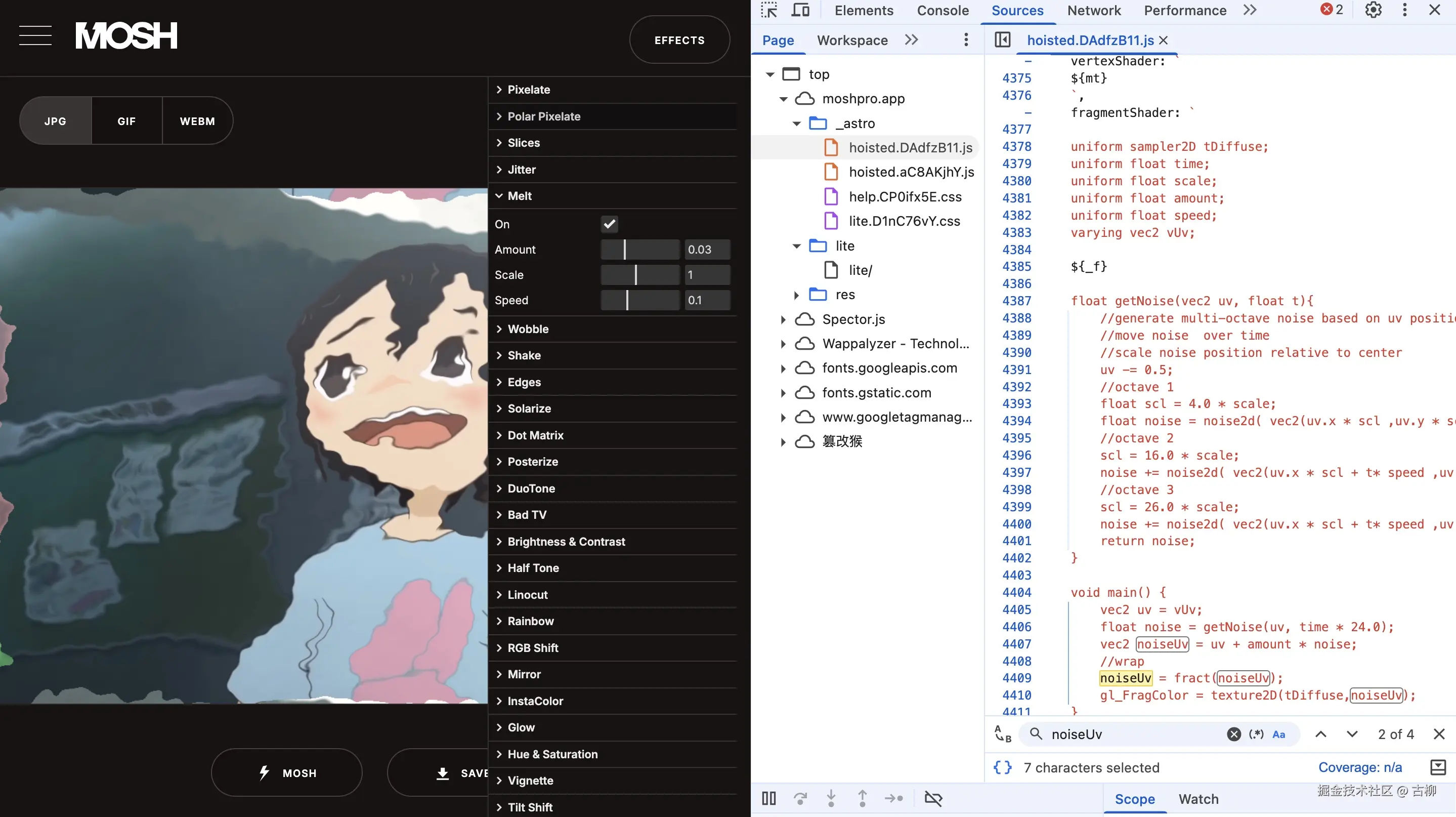Hide the sources navigator sidebar
Screen dimensions: 1456x817
(x=1002, y=40)
